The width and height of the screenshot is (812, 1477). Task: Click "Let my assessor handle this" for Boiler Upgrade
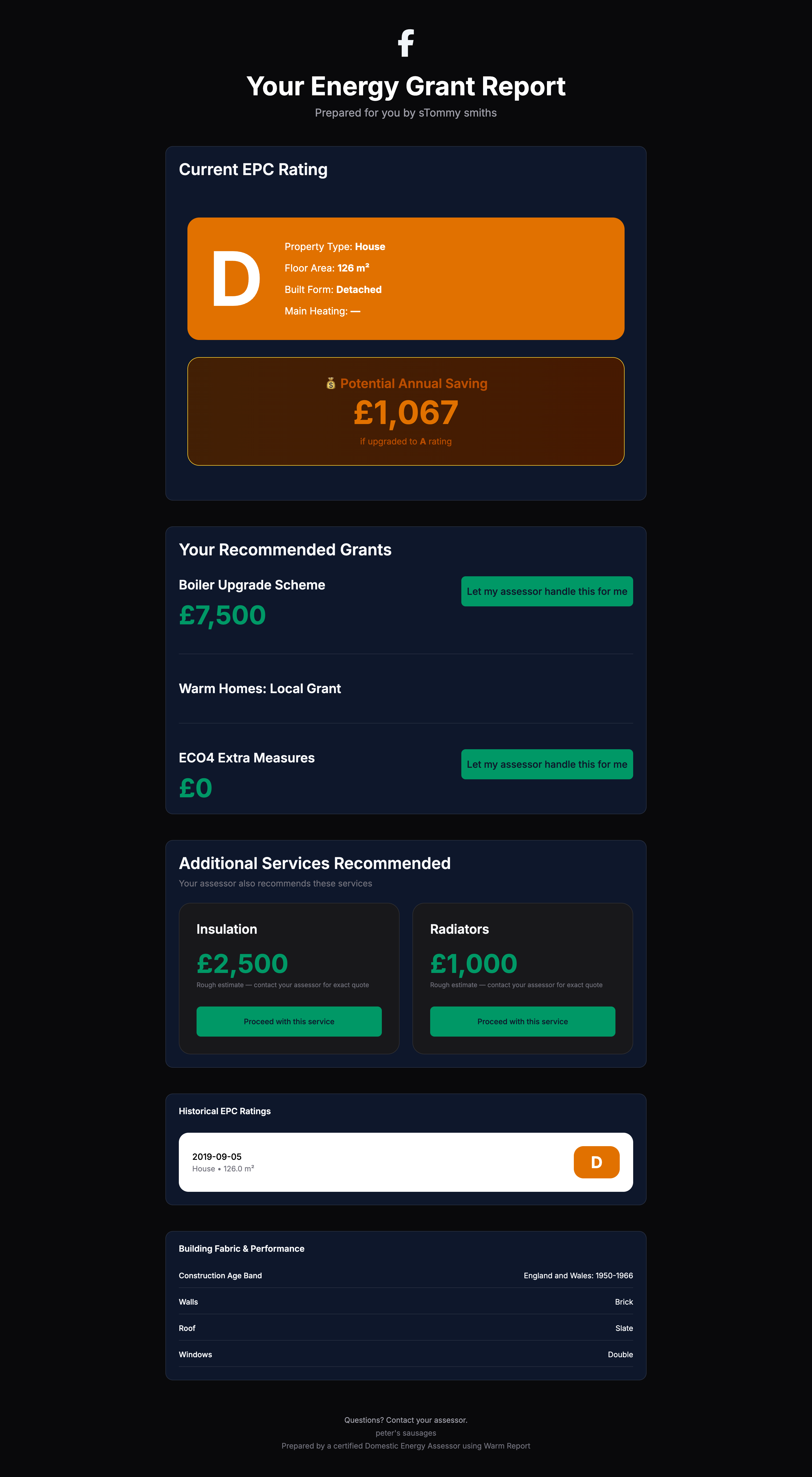[546, 591]
